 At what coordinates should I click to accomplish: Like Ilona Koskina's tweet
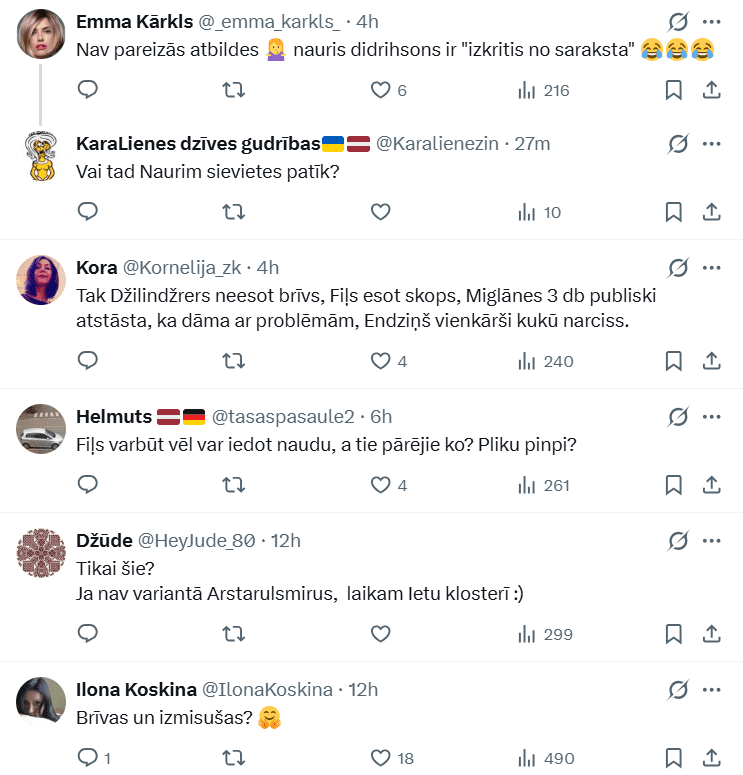(380, 757)
